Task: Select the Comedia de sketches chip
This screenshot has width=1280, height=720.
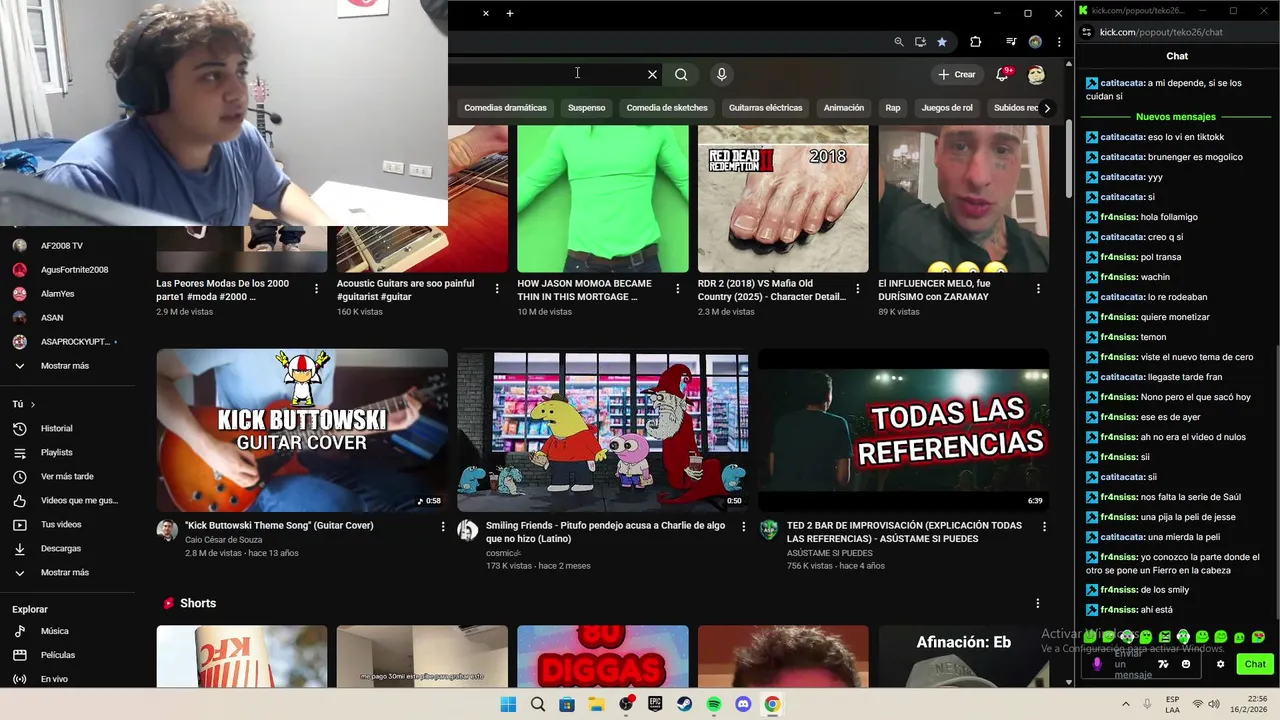Action: [667, 108]
